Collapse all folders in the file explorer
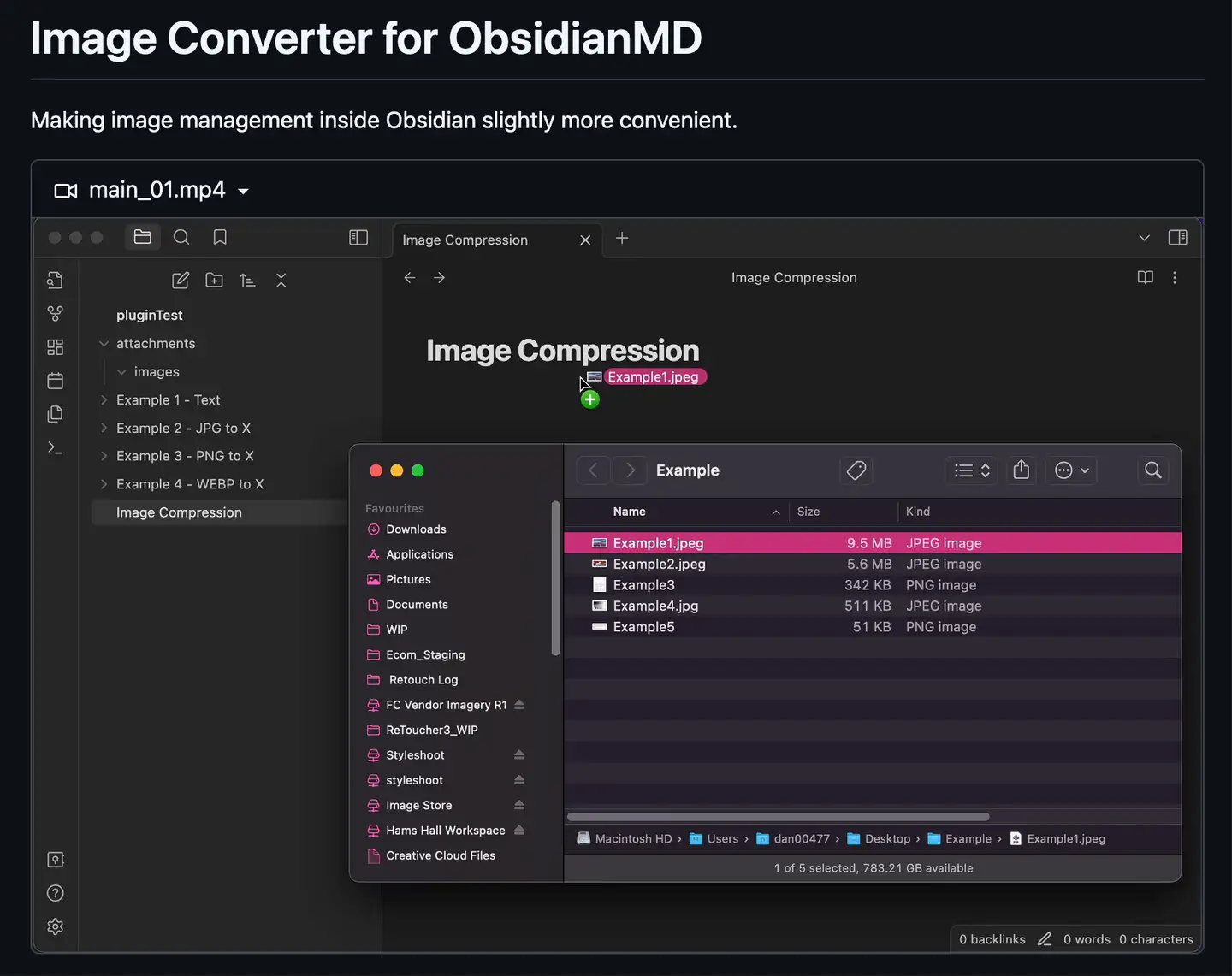 tap(281, 281)
